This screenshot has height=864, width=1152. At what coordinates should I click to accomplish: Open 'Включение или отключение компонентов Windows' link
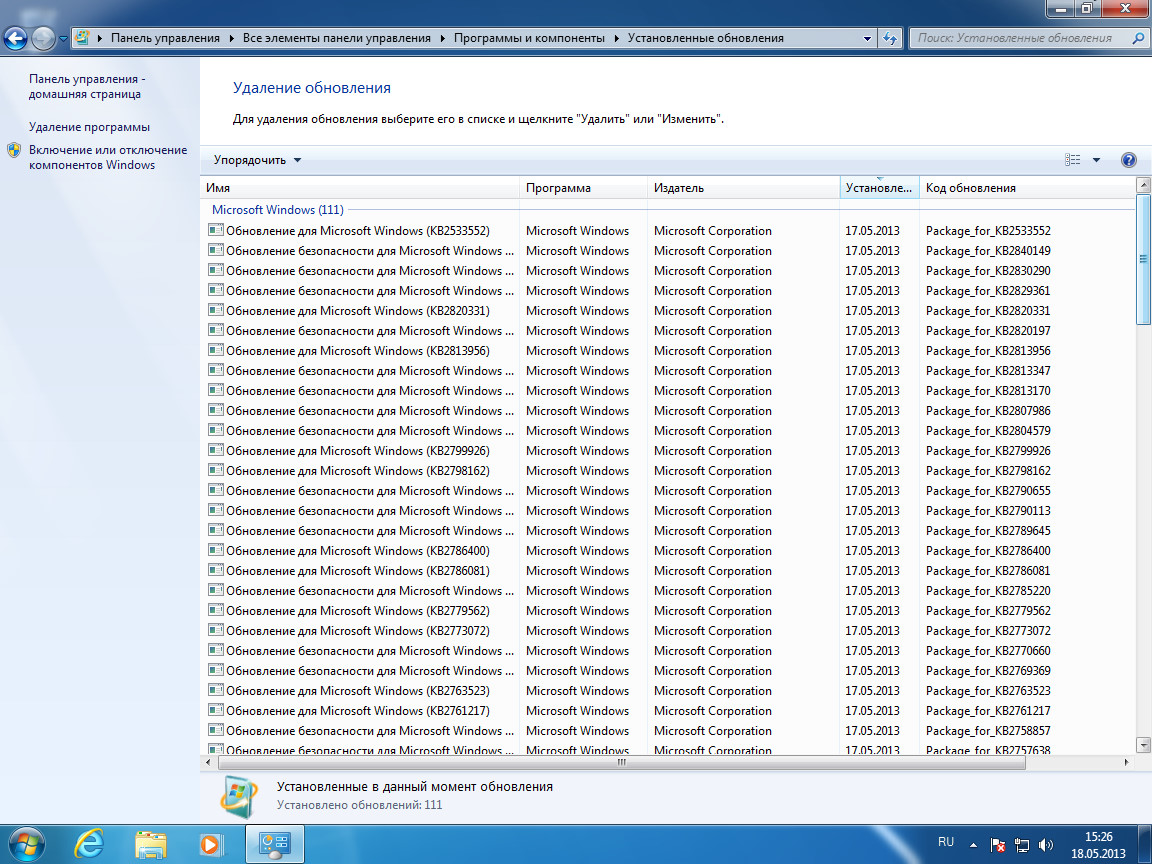(108, 157)
